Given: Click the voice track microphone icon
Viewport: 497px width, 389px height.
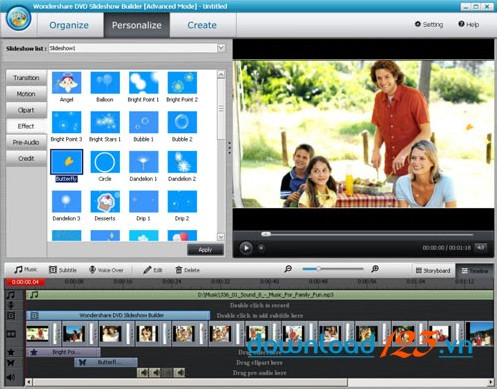Looking at the screenshot, I should [x=11, y=305].
